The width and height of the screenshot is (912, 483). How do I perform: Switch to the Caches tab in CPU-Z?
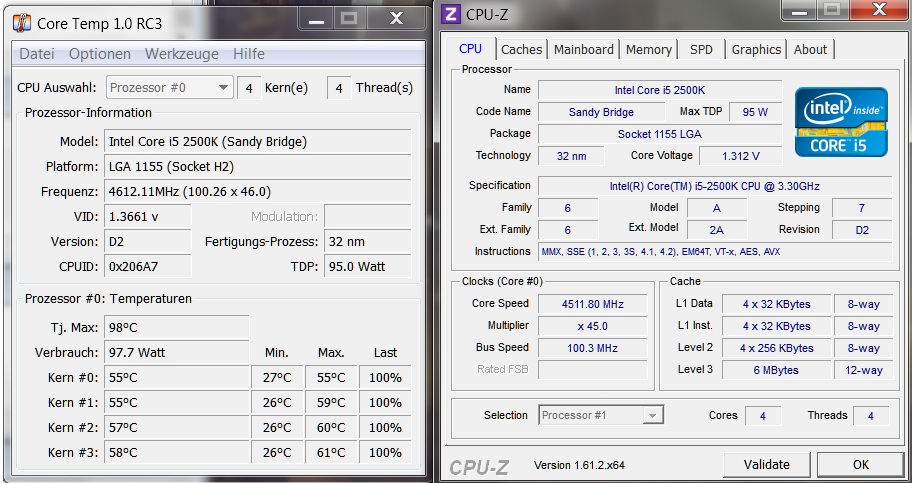coord(521,50)
